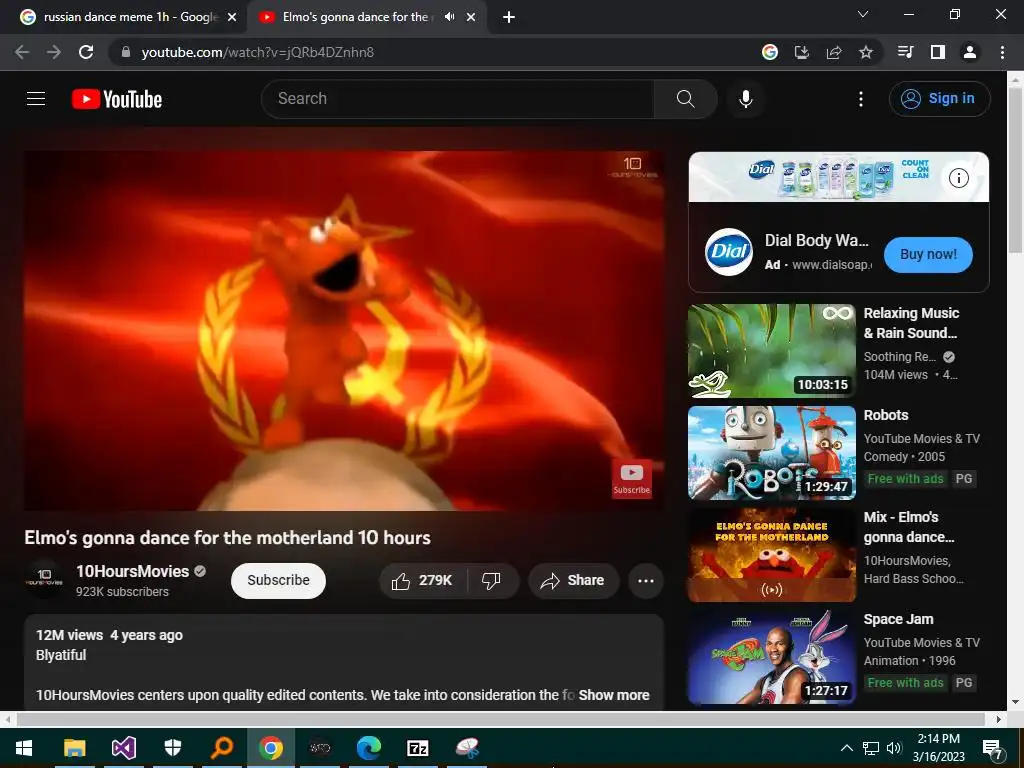1024x768 pixels.
Task: Click the Sign in button
Action: pyautogui.click(x=940, y=99)
